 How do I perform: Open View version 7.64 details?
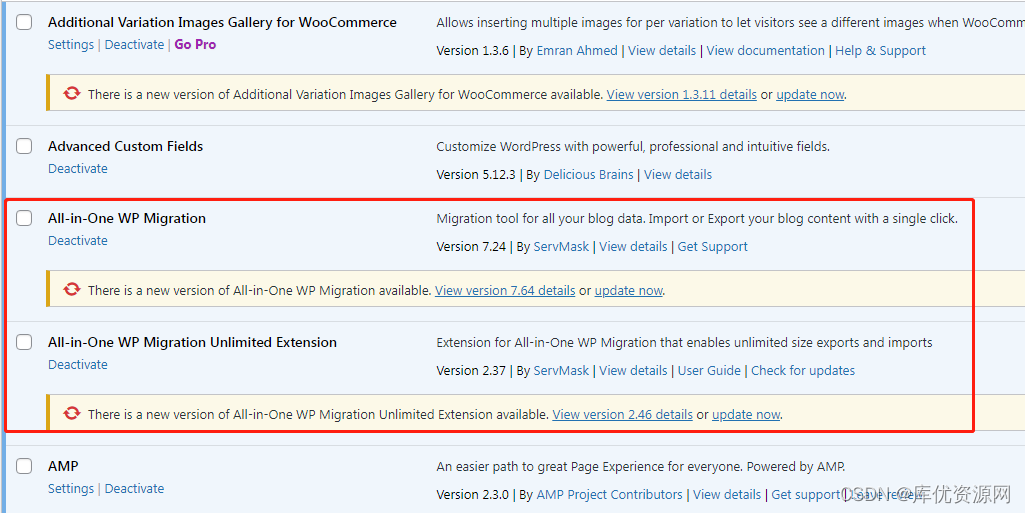pyautogui.click(x=505, y=290)
